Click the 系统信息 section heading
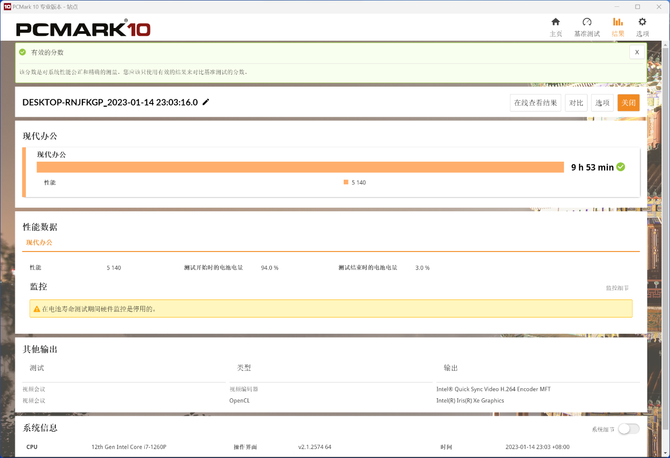The image size is (670, 458). tap(40, 428)
